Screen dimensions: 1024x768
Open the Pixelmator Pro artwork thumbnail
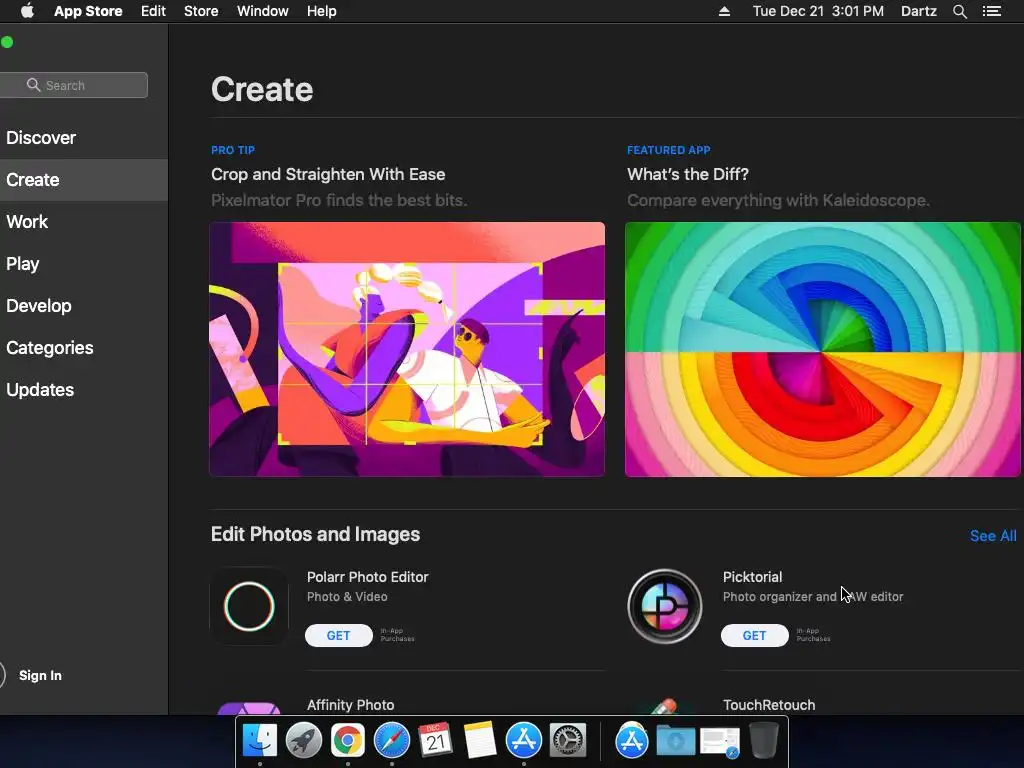coord(407,349)
